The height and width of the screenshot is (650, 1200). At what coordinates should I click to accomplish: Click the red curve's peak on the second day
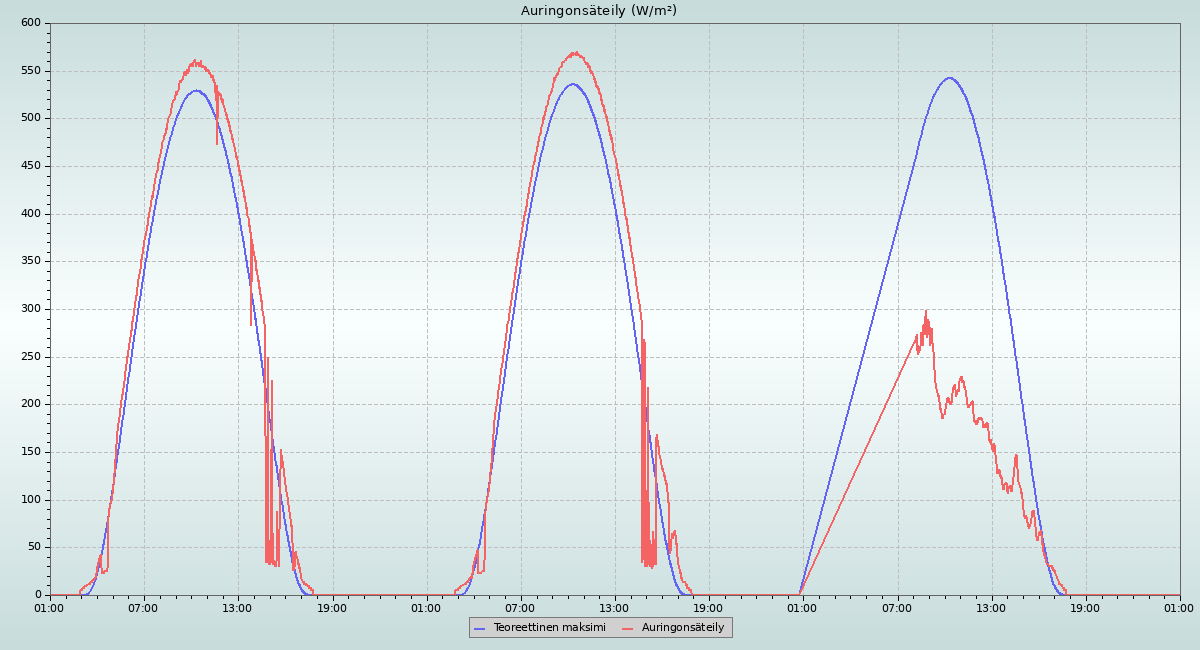pos(575,53)
